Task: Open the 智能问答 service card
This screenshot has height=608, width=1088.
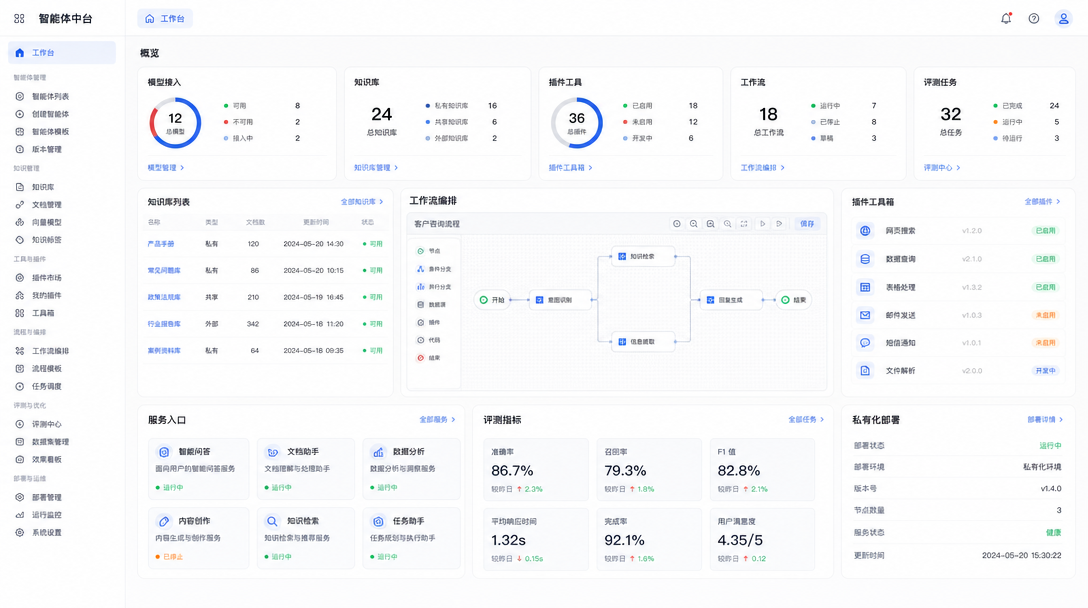Action: (x=198, y=468)
